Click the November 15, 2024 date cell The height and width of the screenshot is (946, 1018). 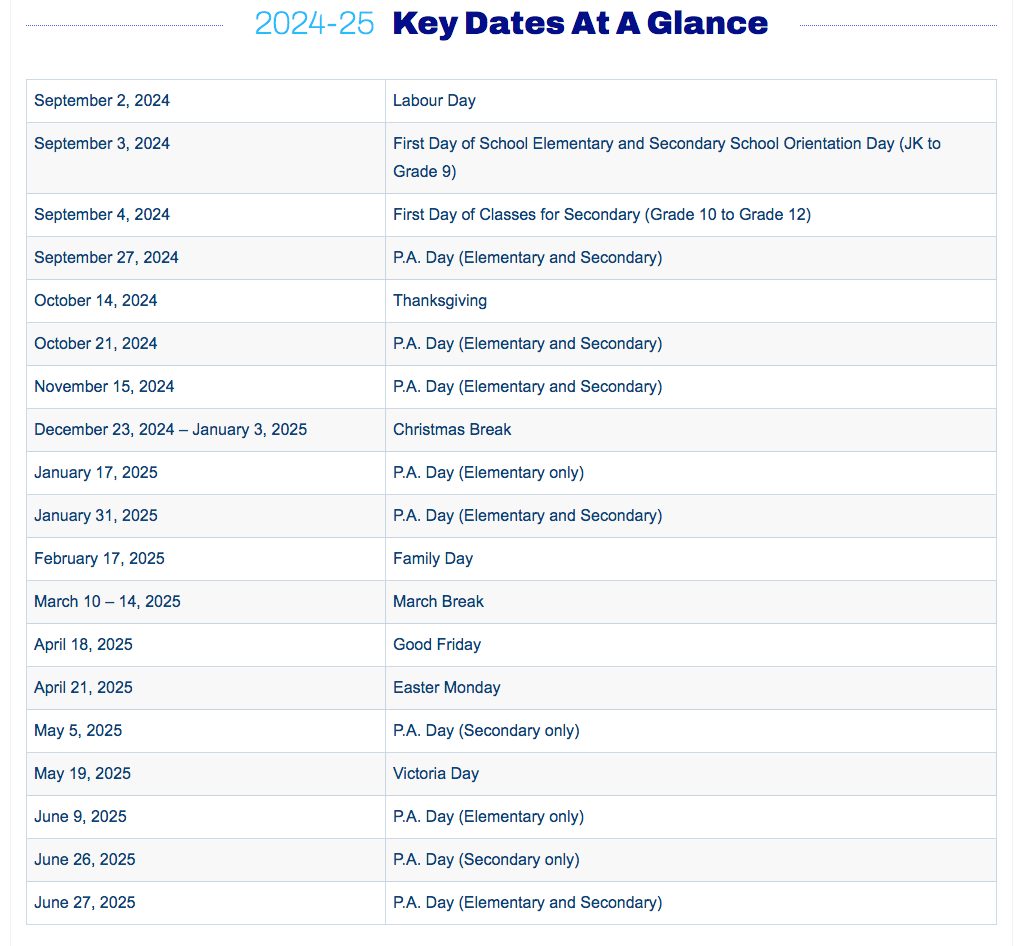105,387
